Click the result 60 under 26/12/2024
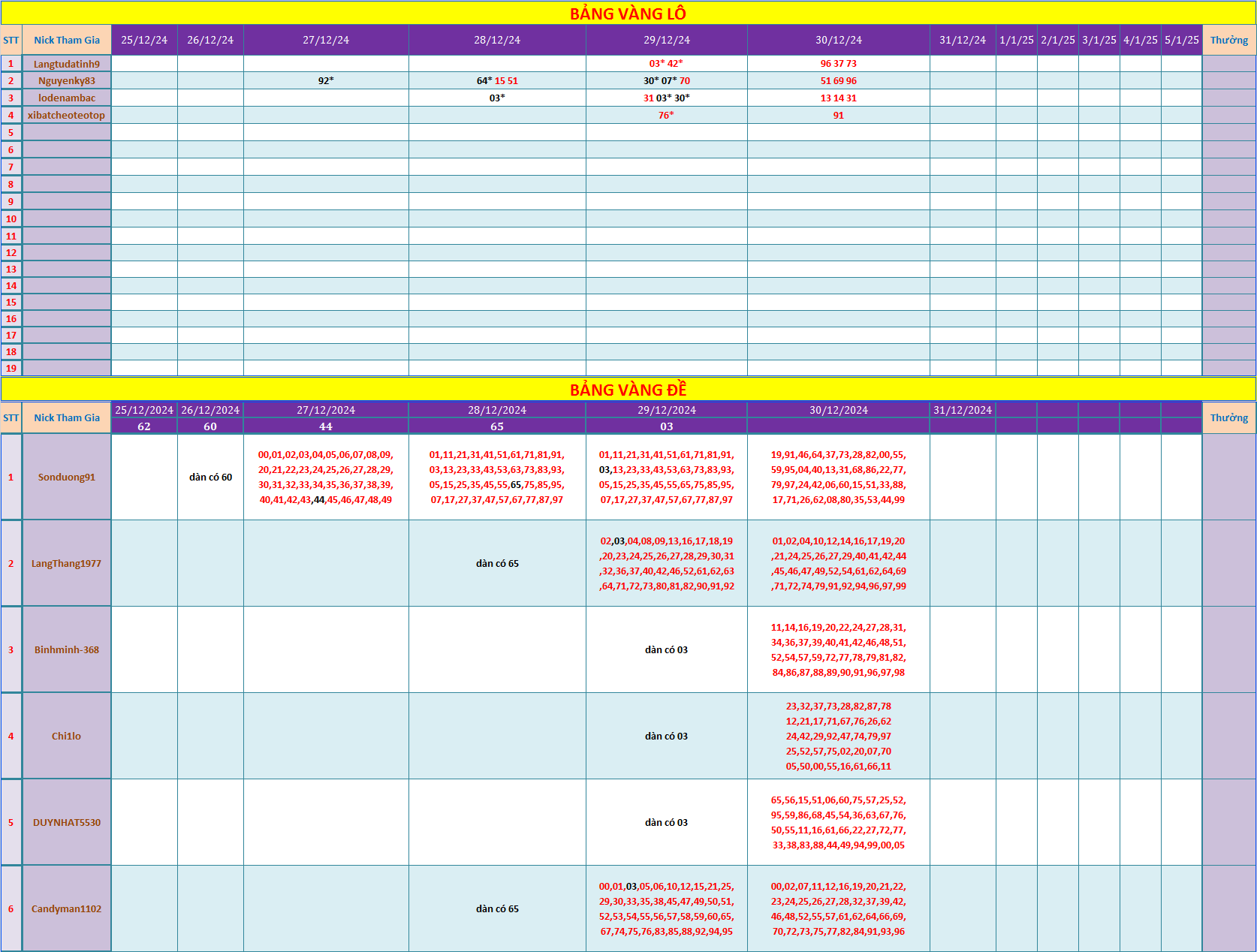This screenshot has width=1257, height=952. point(210,426)
